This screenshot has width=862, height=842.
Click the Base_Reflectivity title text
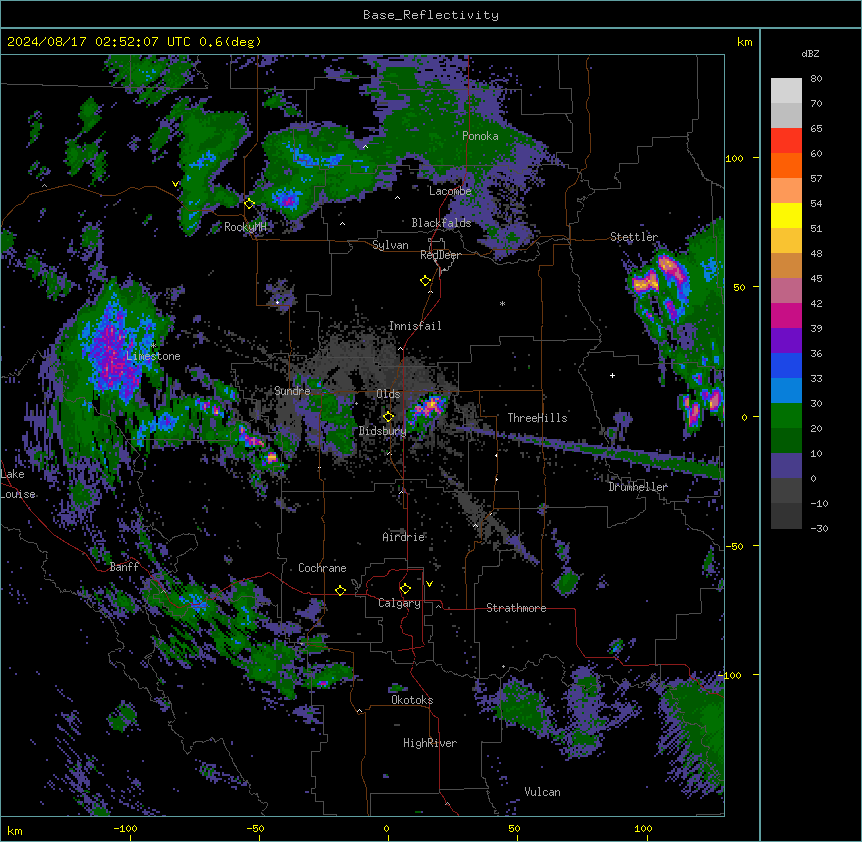click(431, 15)
